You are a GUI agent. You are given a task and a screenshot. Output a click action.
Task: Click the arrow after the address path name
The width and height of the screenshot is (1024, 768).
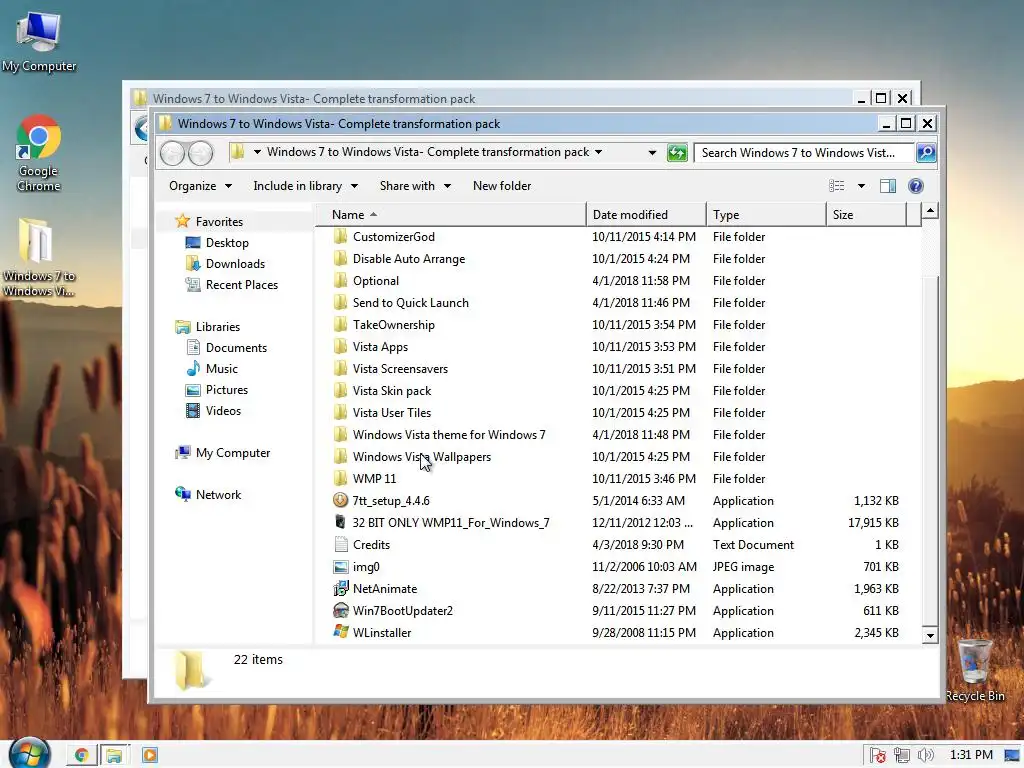(598, 152)
